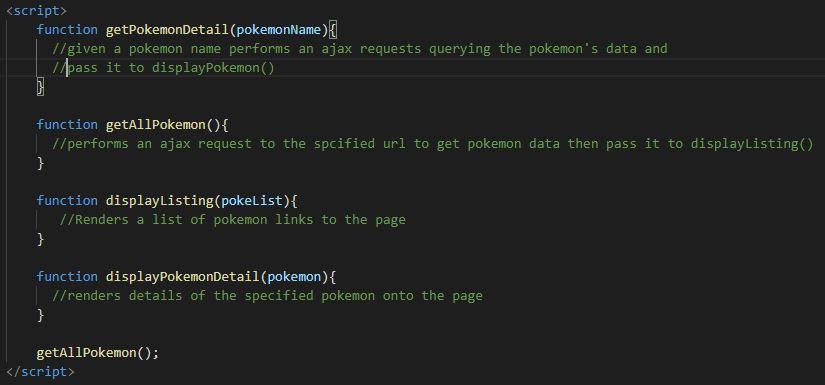Viewport: 825px width, 385px height.
Task: Click the comment starting 'given a pokemon name'
Action: pos(359,49)
